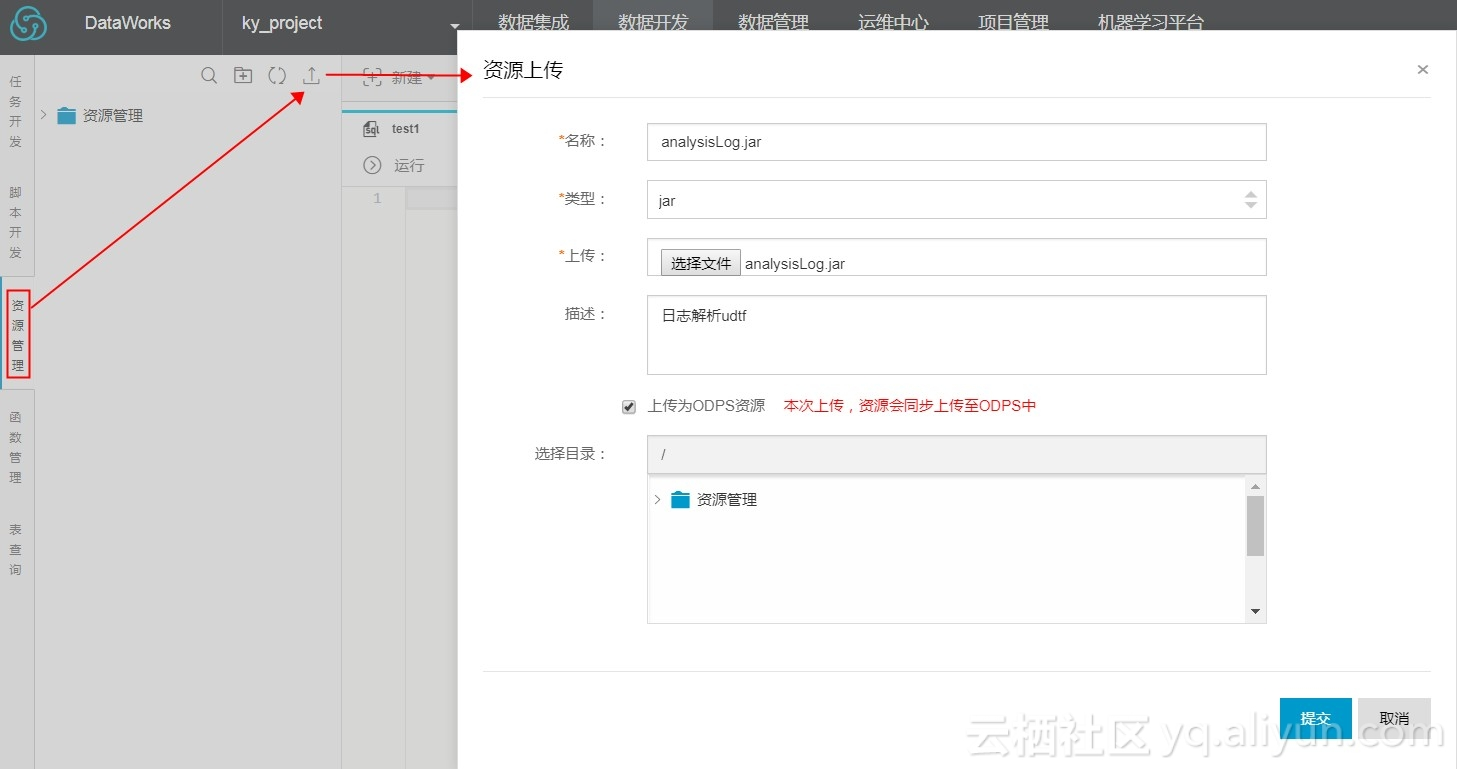The height and width of the screenshot is (769, 1457).
Task: Run the script with 运行 icon
Action: click(373, 165)
